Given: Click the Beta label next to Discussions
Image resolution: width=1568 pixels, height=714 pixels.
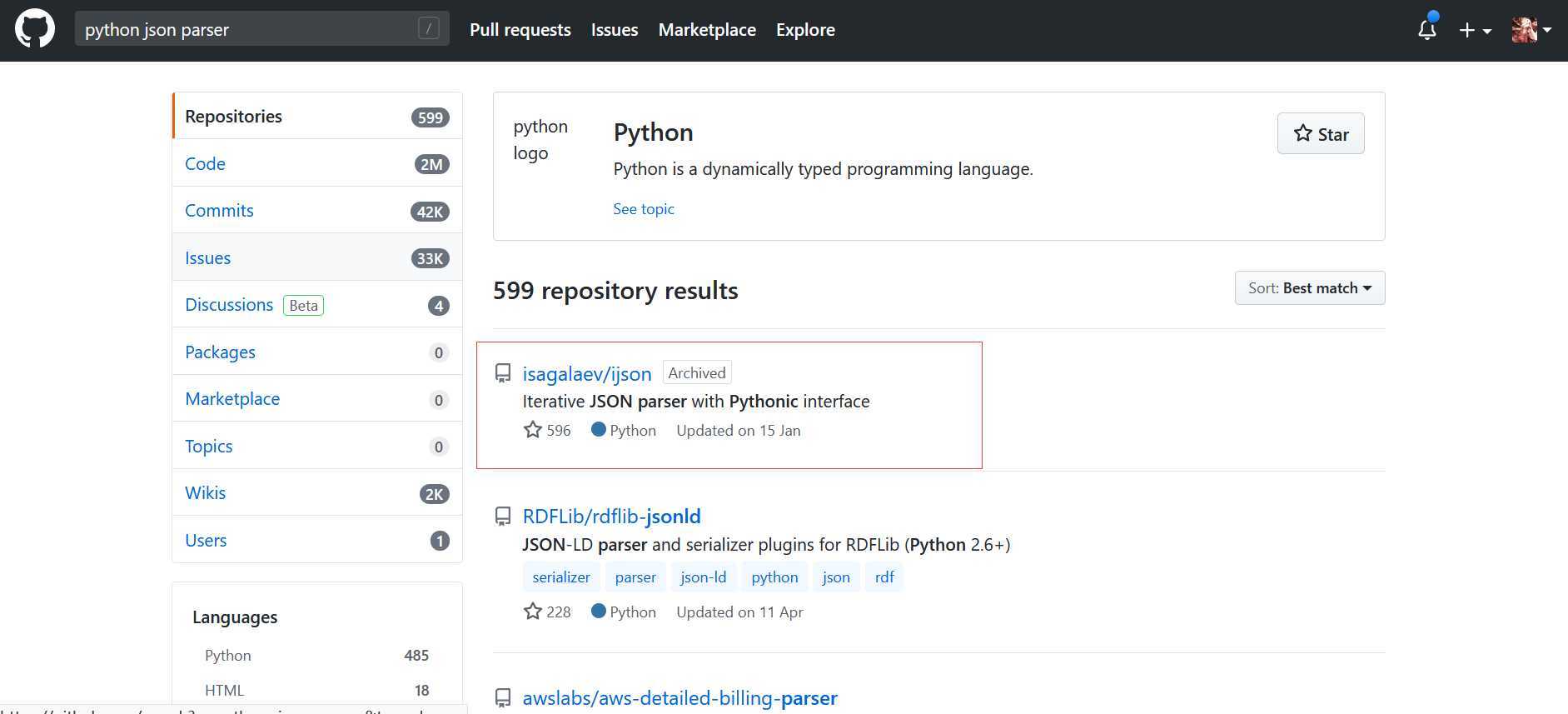Looking at the screenshot, I should point(304,306).
